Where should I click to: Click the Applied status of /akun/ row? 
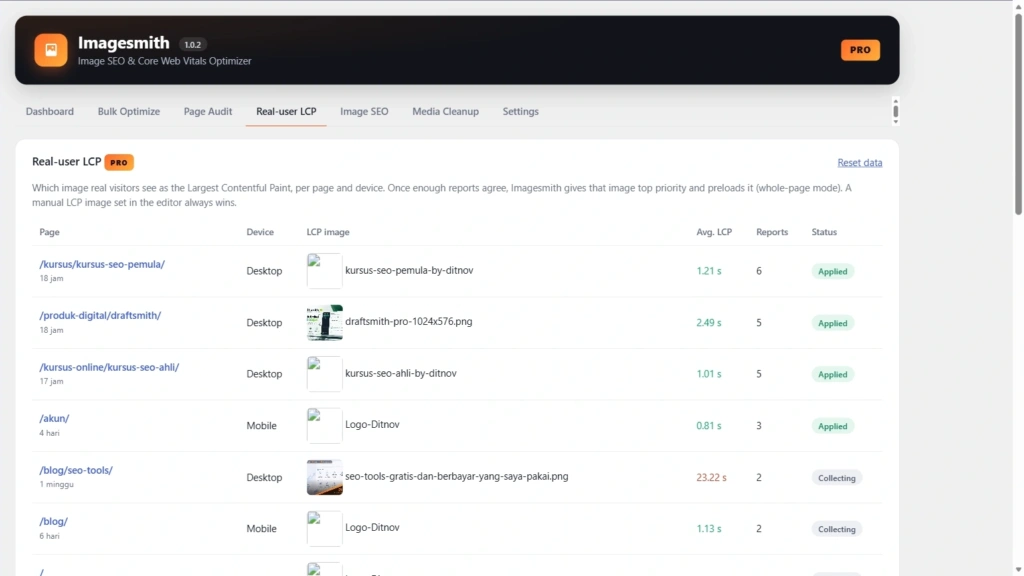click(x=833, y=426)
